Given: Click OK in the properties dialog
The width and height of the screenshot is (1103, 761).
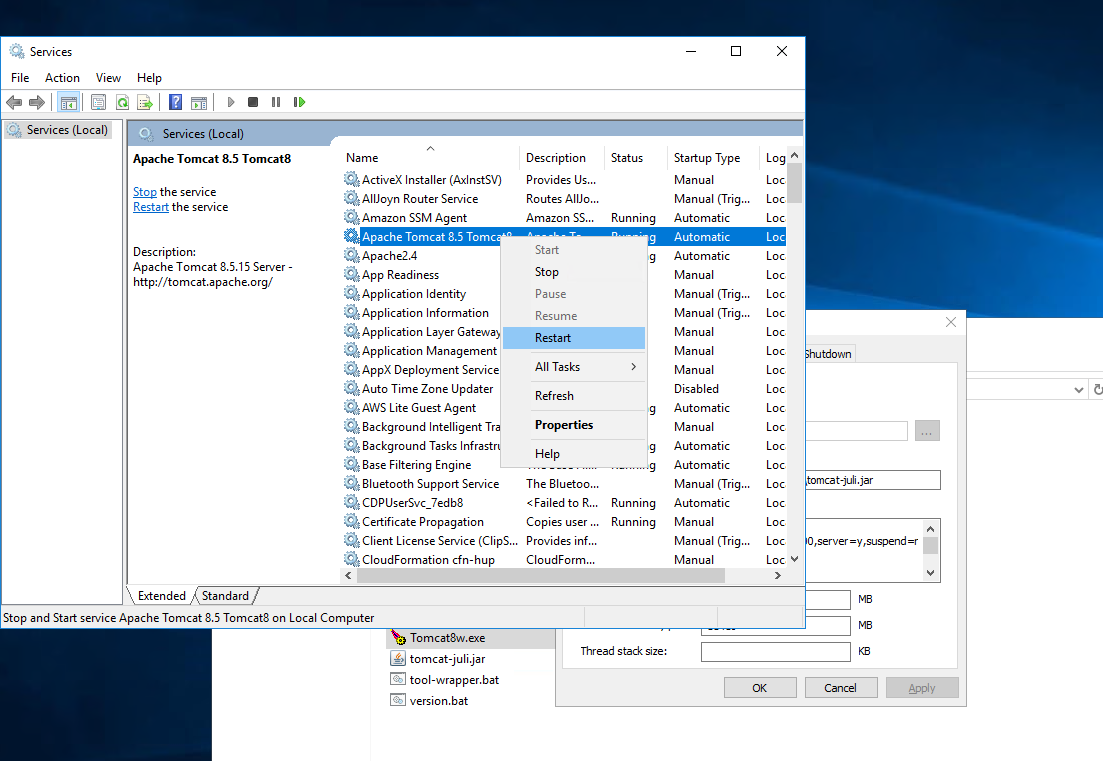Looking at the screenshot, I should click(x=760, y=688).
